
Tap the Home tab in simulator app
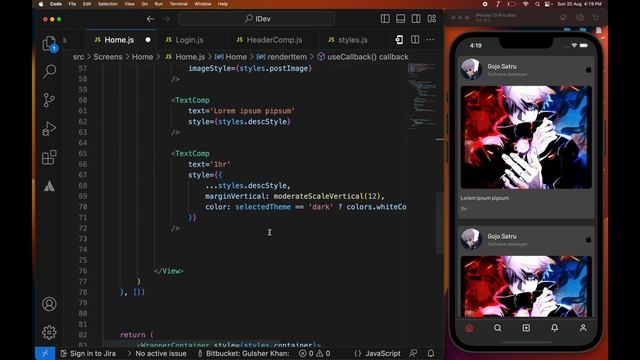(469, 328)
